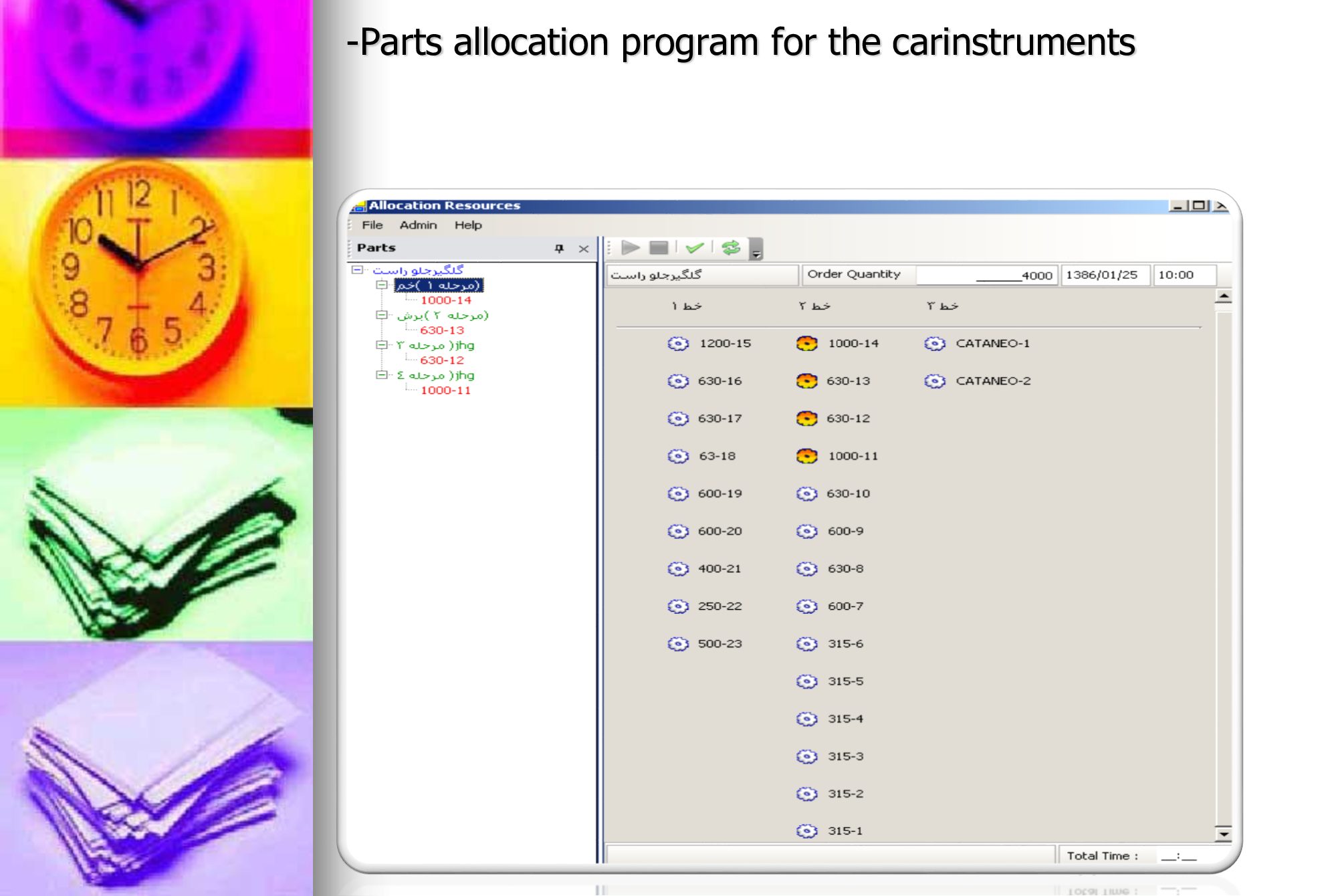Open the File menu
This screenshot has height=896, width=1328.
[x=372, y=225]
